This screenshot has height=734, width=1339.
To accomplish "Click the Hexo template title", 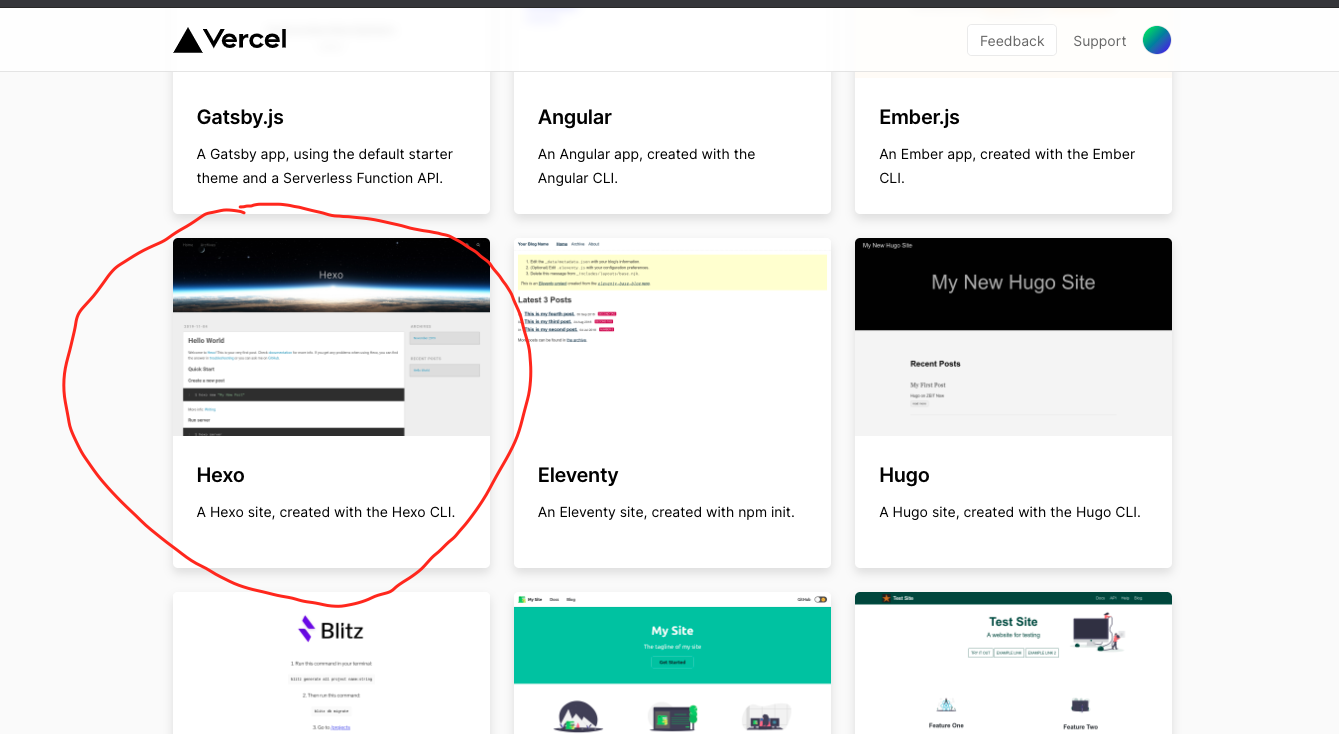I will (x=221, y=475).
